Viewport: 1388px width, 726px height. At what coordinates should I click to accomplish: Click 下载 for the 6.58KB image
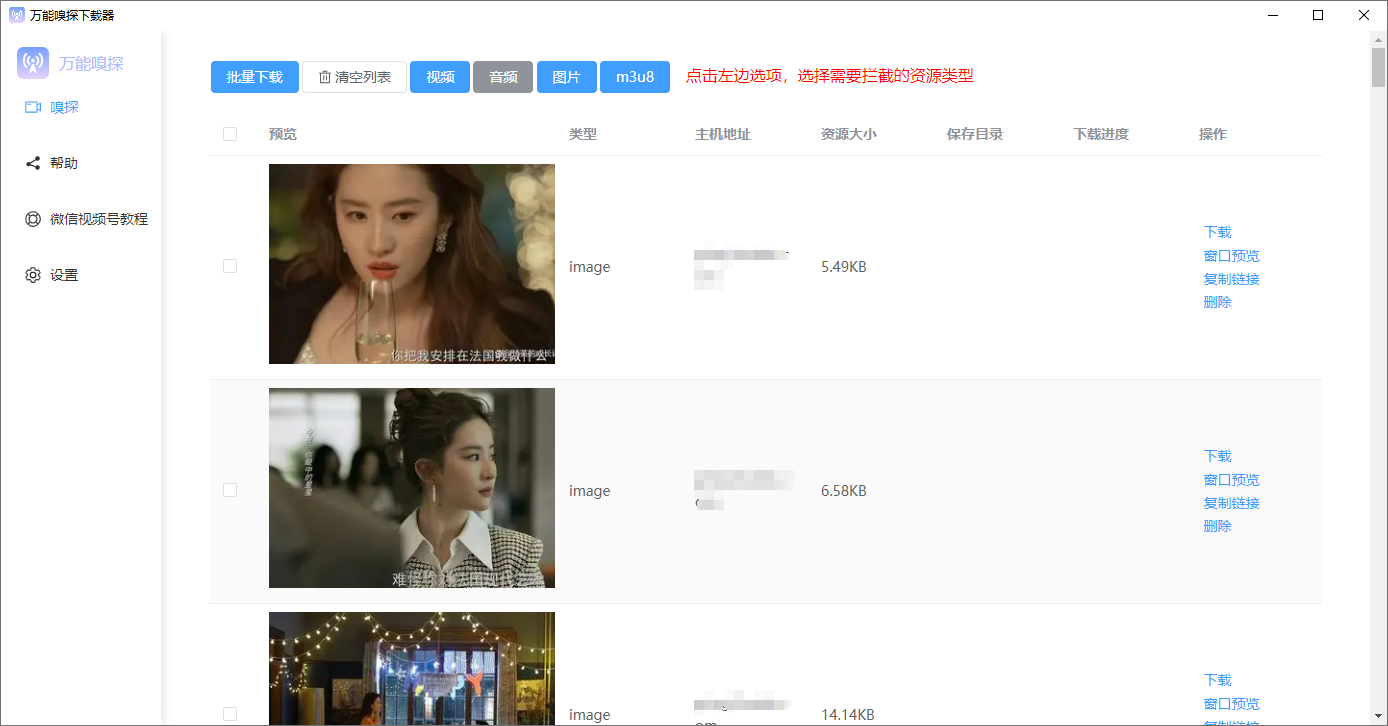pyautogui.click(x=1218, y=456)
